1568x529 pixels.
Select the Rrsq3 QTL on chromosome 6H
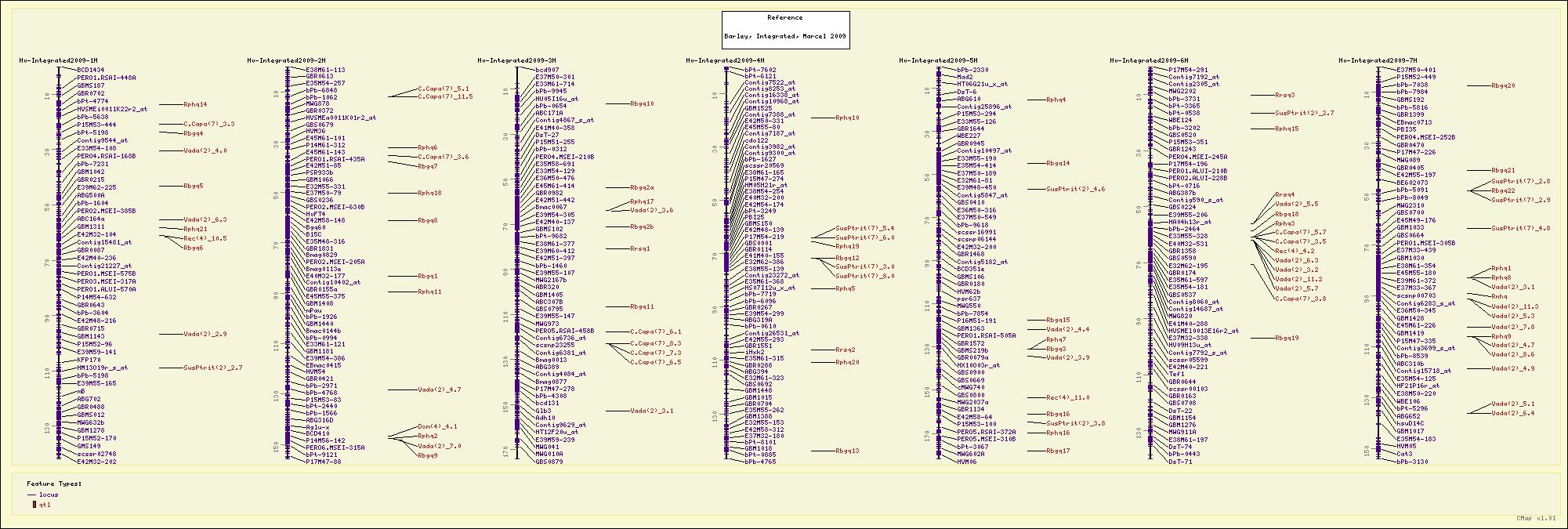[x=1284, y=95]
